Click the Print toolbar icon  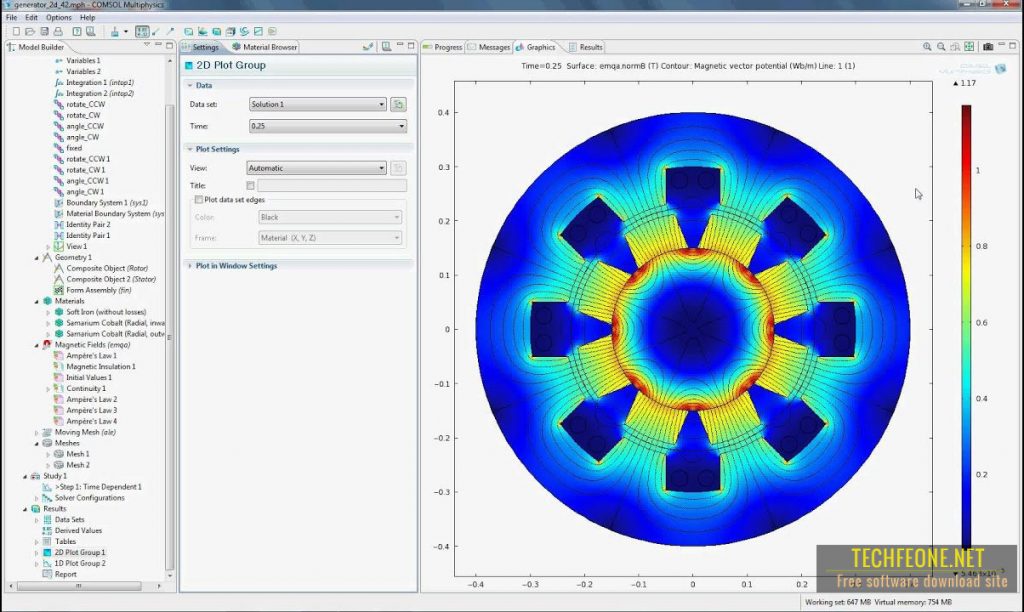(58, 31)
